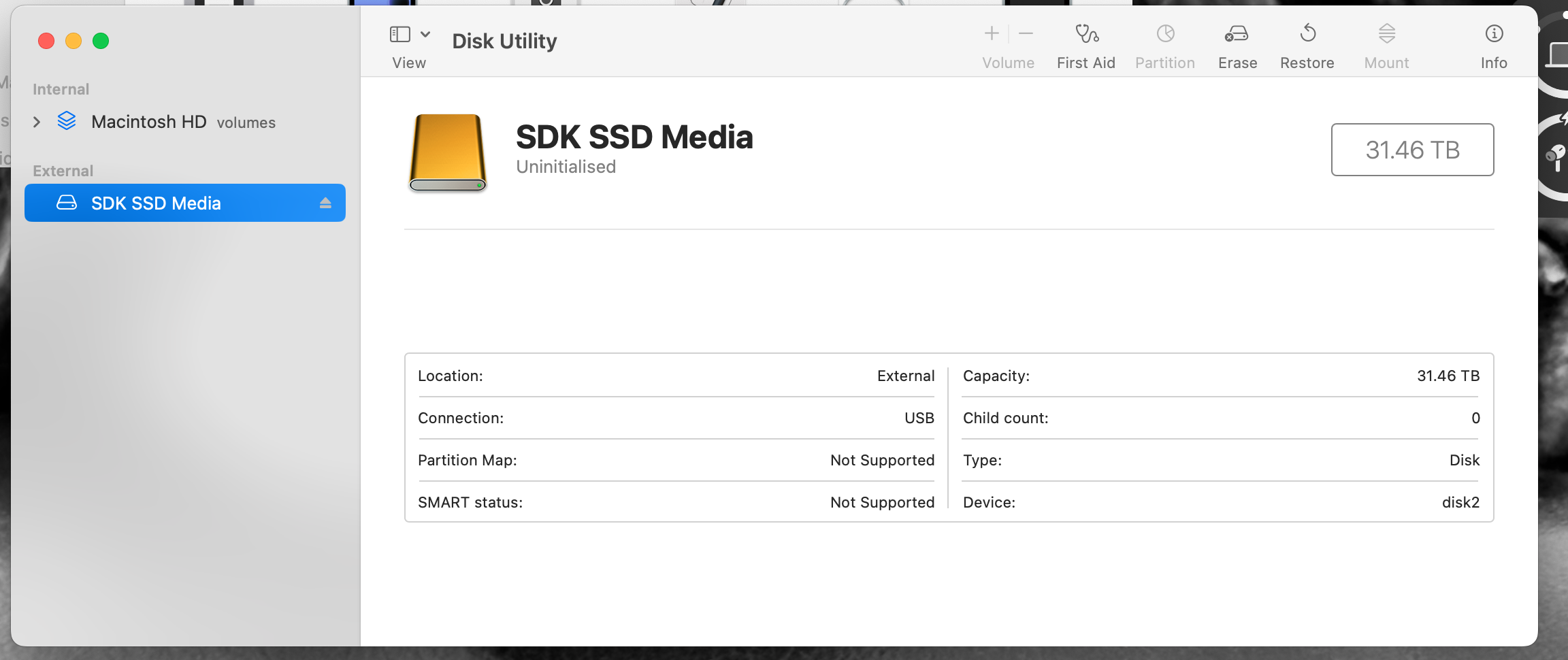The width and height of the screenshot is (1568, 660).
Task: Minimize the Disk Utility window
Action: [x=73, y=41]
